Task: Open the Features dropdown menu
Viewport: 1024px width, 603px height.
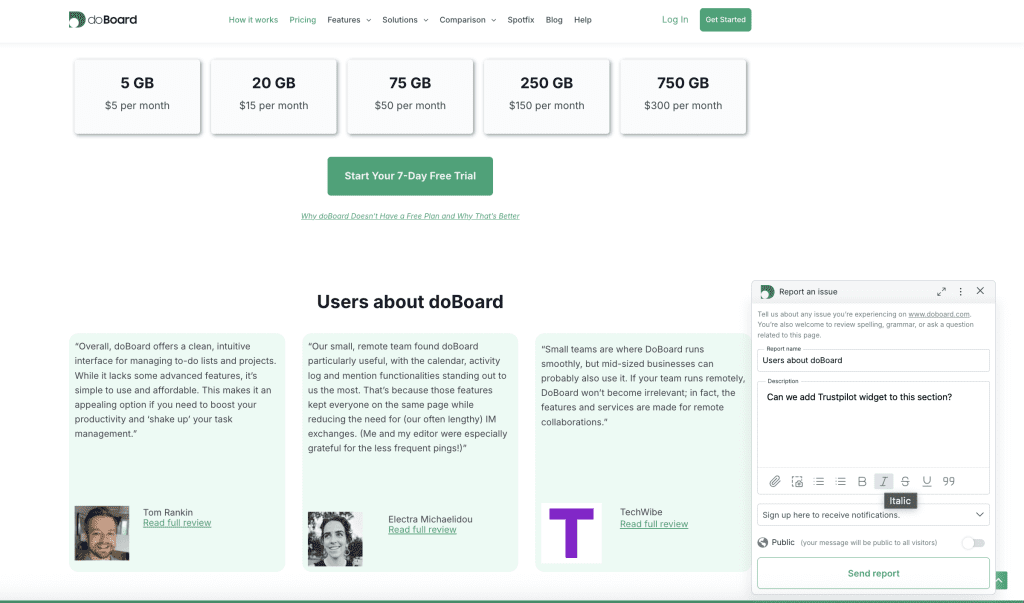Action: pos(349,20)
